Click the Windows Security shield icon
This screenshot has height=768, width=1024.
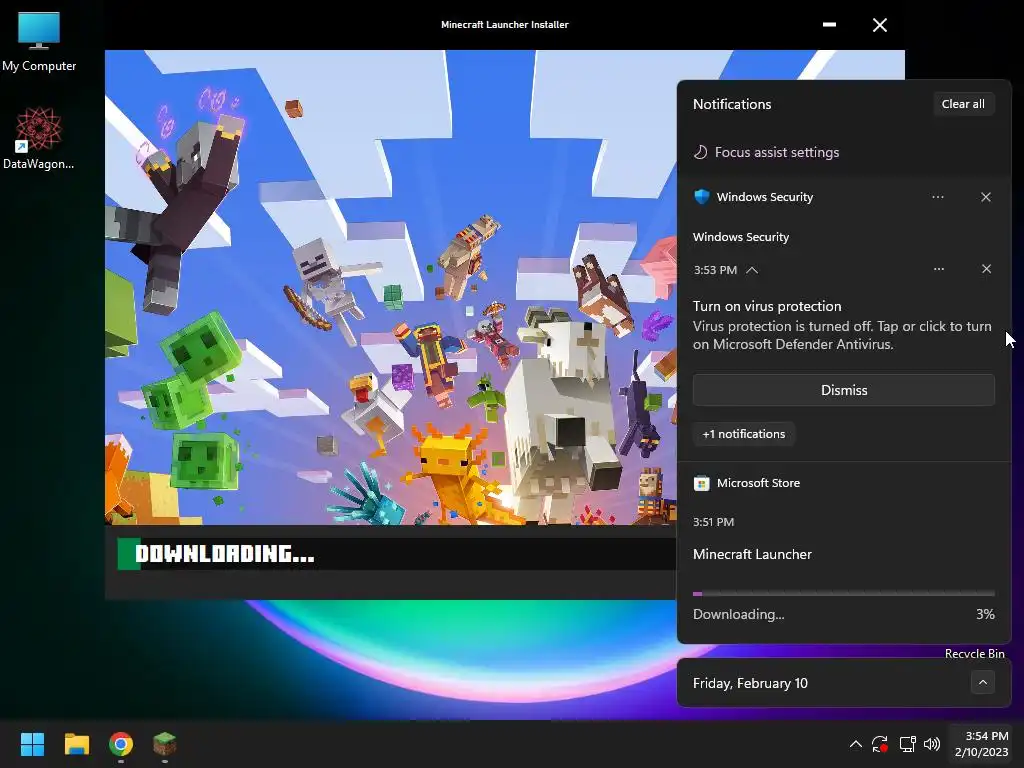[701, 197]
